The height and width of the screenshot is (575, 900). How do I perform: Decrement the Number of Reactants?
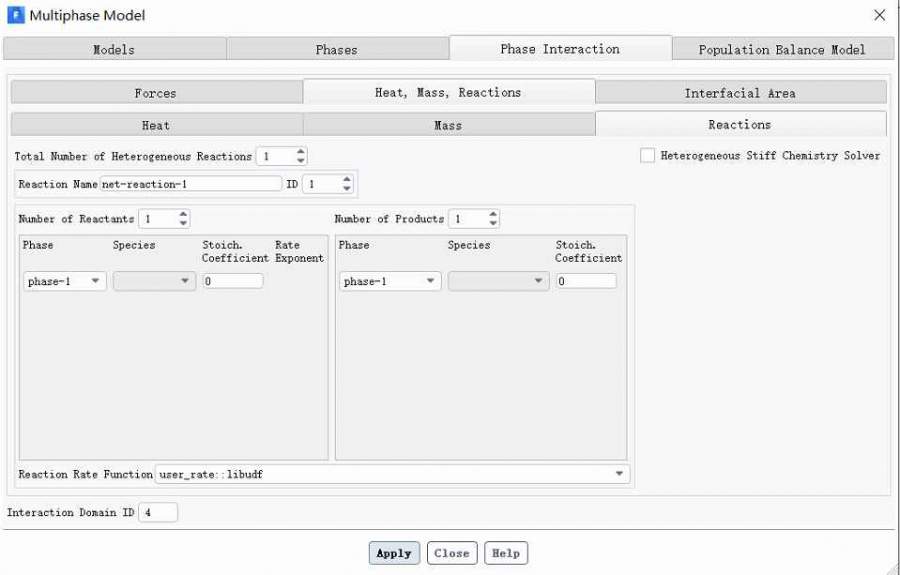tap(183, 223)
